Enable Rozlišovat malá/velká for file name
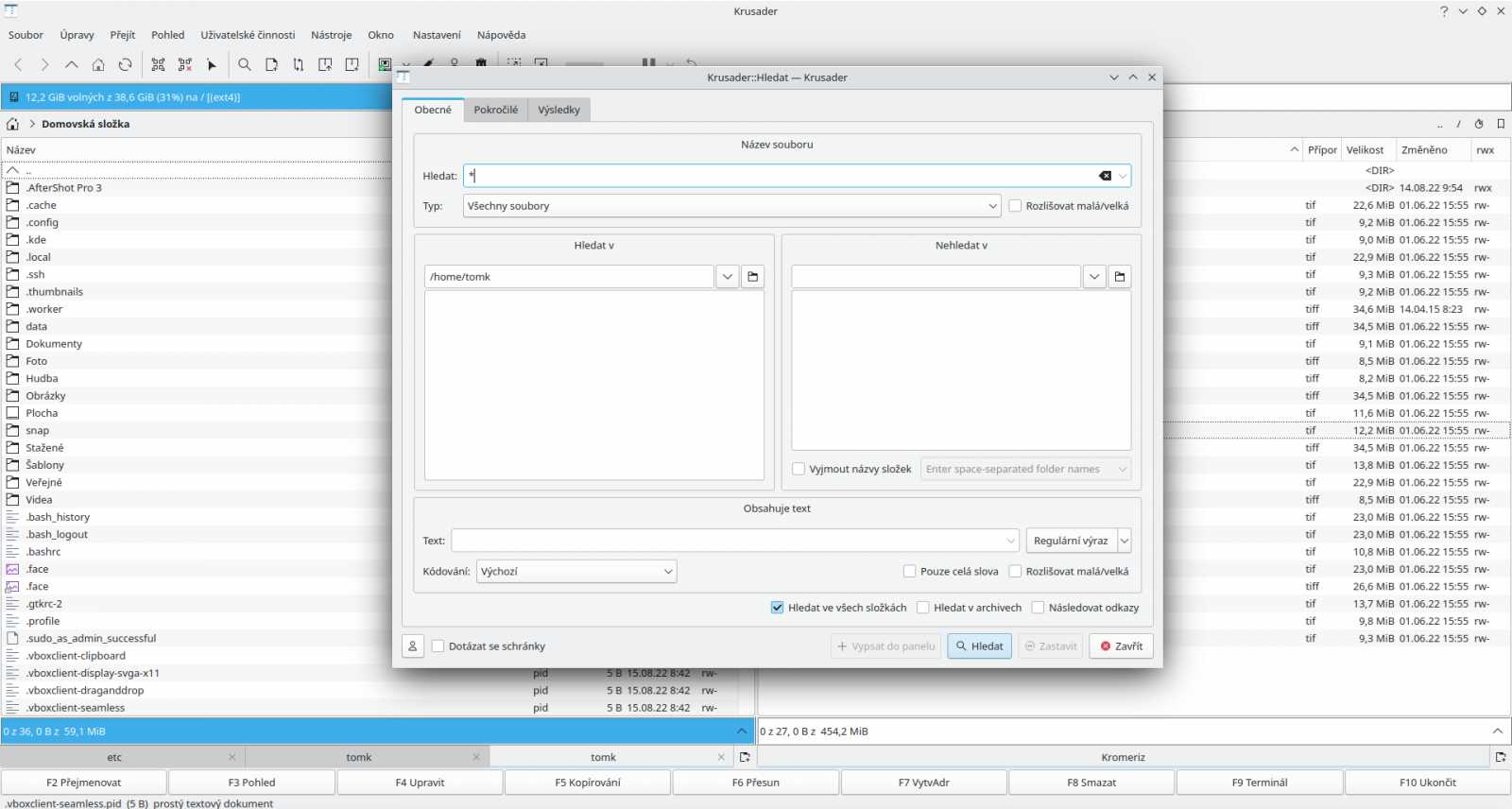The width and height of the screenshot is (1512, 809). click(1069, 206)
